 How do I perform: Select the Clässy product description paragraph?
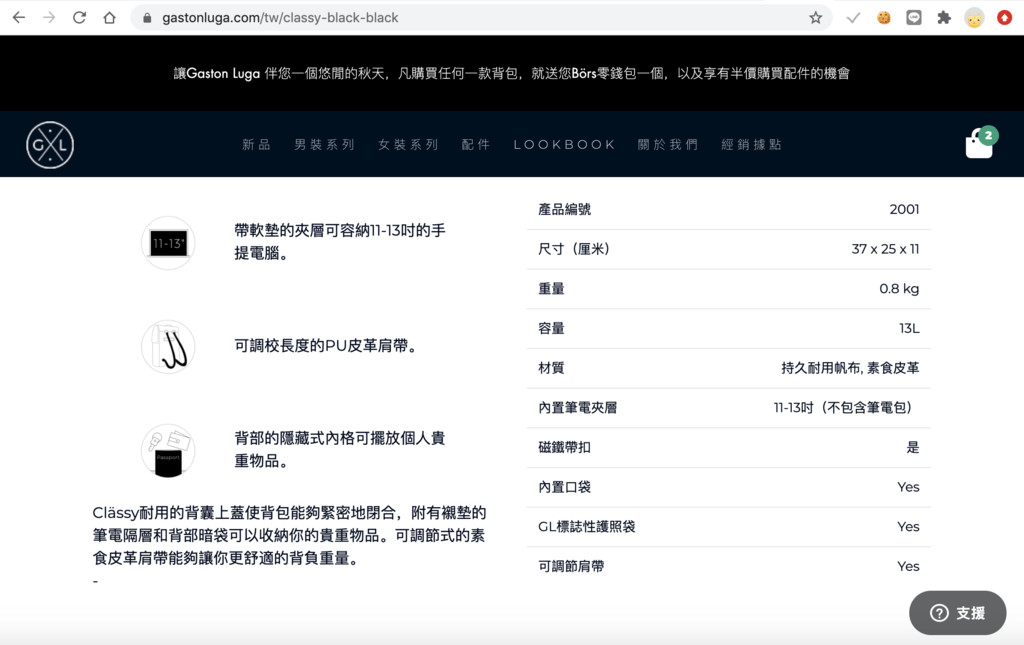(x=289, y=535)
